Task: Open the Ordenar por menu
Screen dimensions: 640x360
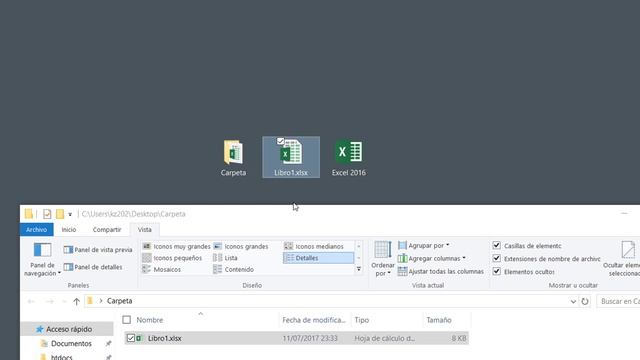Action: coord(383,259)
